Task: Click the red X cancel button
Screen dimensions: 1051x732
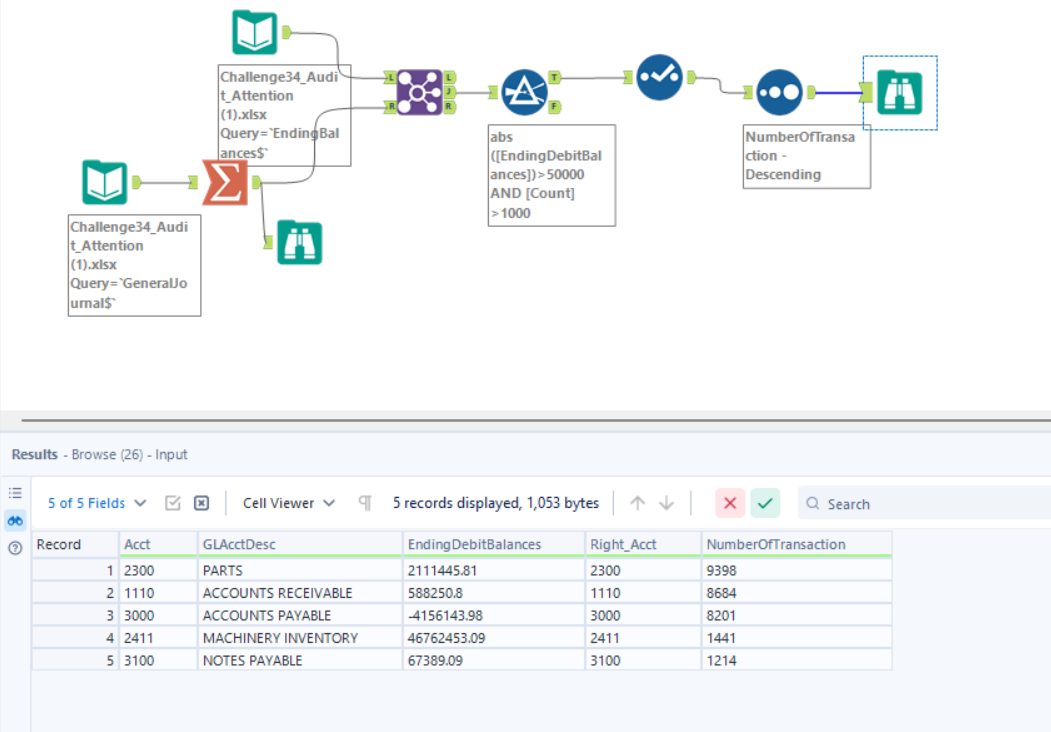Action: (x=730, y=503)
